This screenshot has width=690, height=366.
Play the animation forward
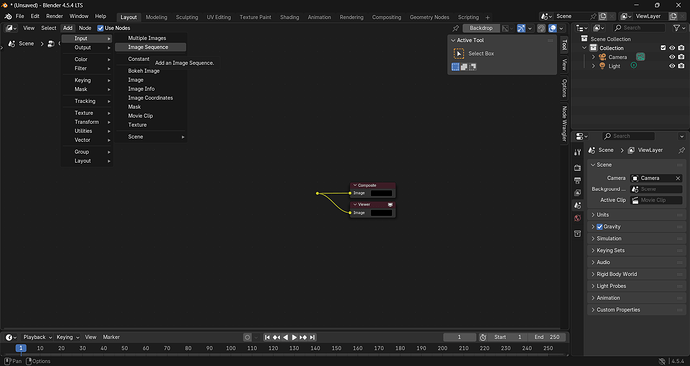(x=294, y=337)
